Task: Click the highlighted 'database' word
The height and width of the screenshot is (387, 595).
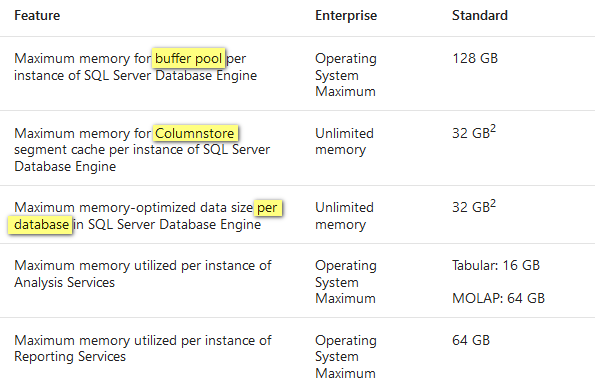Action: (41, 225)
